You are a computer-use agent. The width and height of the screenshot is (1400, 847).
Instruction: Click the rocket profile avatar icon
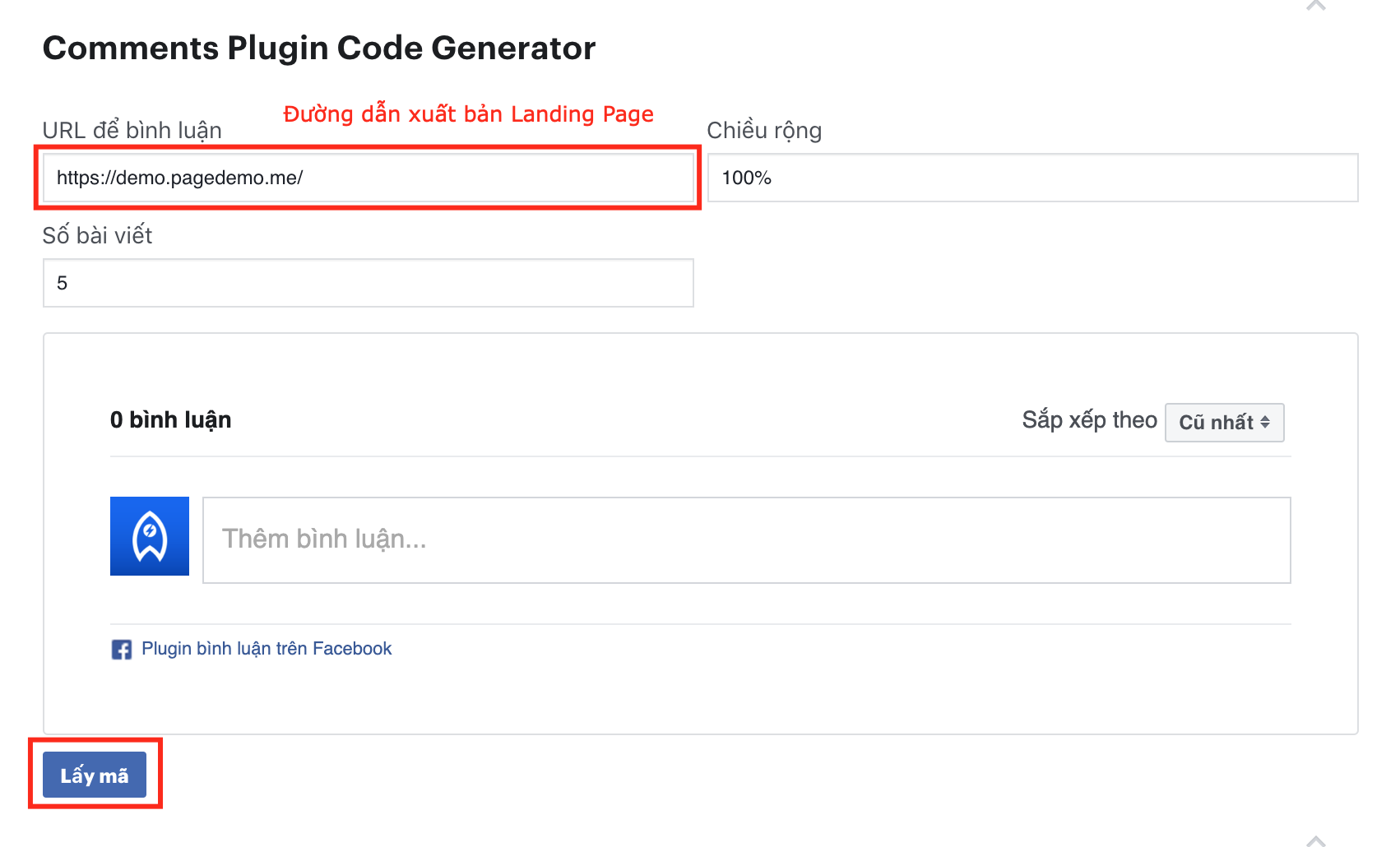[150, 536]
